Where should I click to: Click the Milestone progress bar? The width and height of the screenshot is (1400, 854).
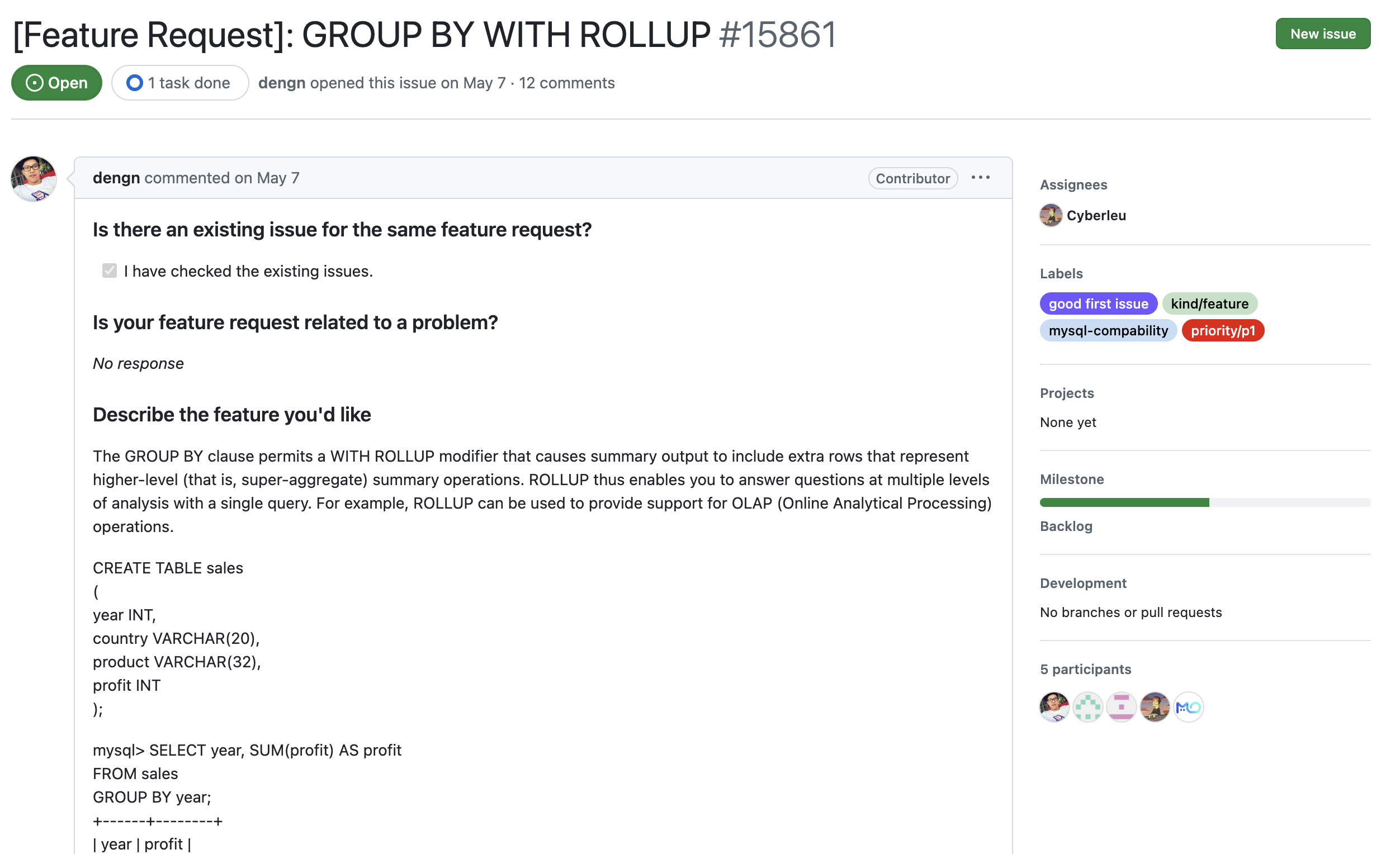click(1204, 502)
